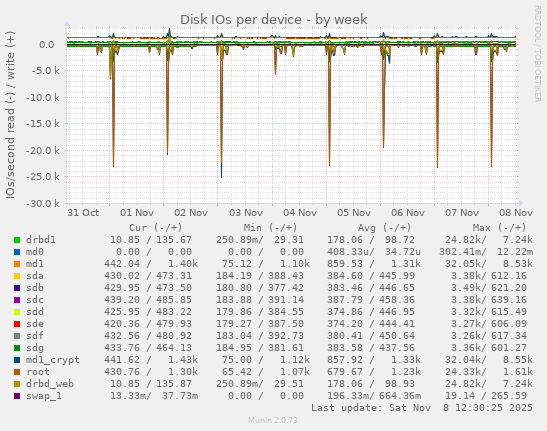Screen dimensions: 547x431
Task: Click the 'Disk IOs per device - by week' title
Action: [274, 20]
